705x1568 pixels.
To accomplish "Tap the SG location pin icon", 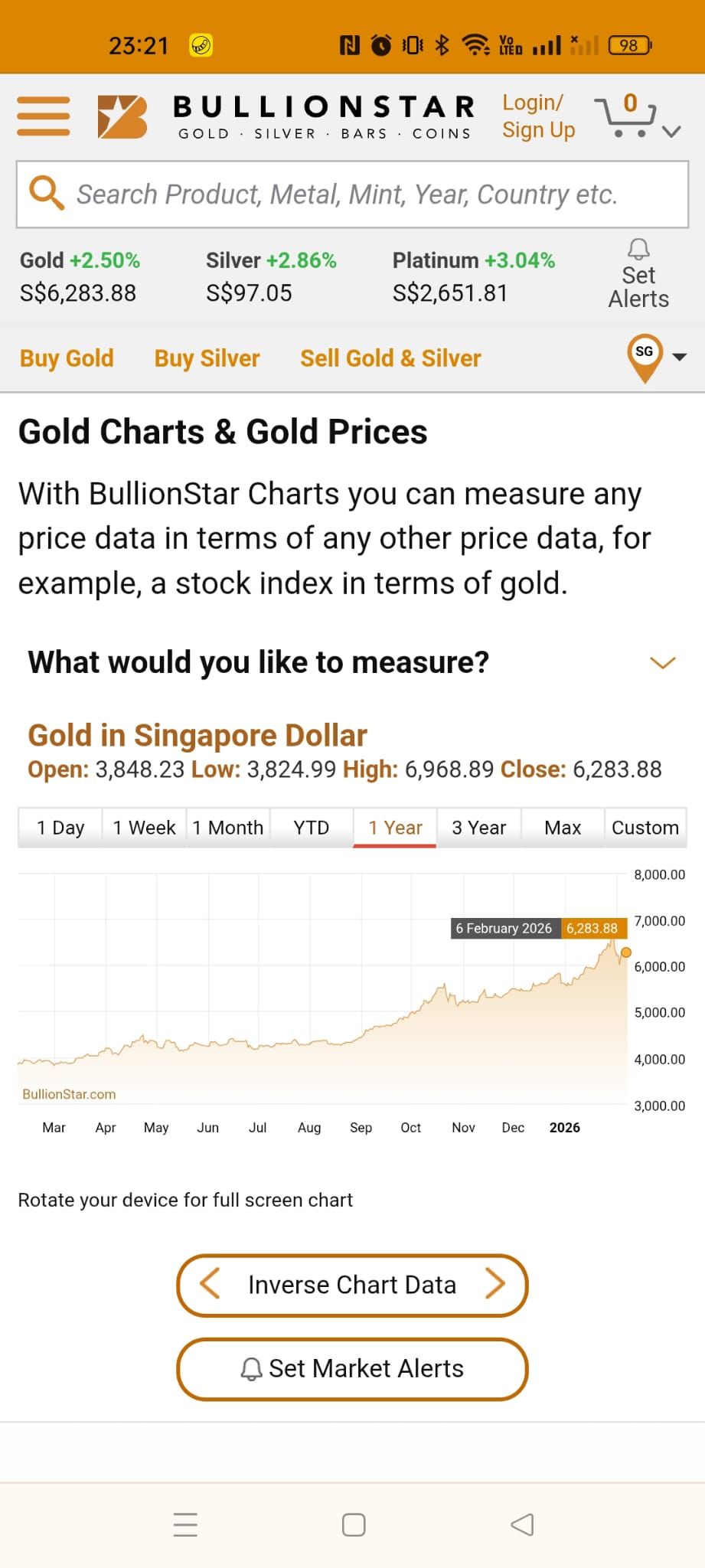I will click(x=645, y=357).
